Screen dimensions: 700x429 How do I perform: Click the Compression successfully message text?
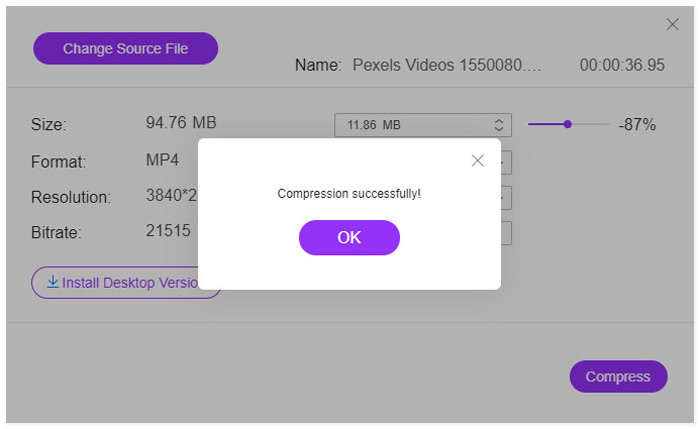349,193
